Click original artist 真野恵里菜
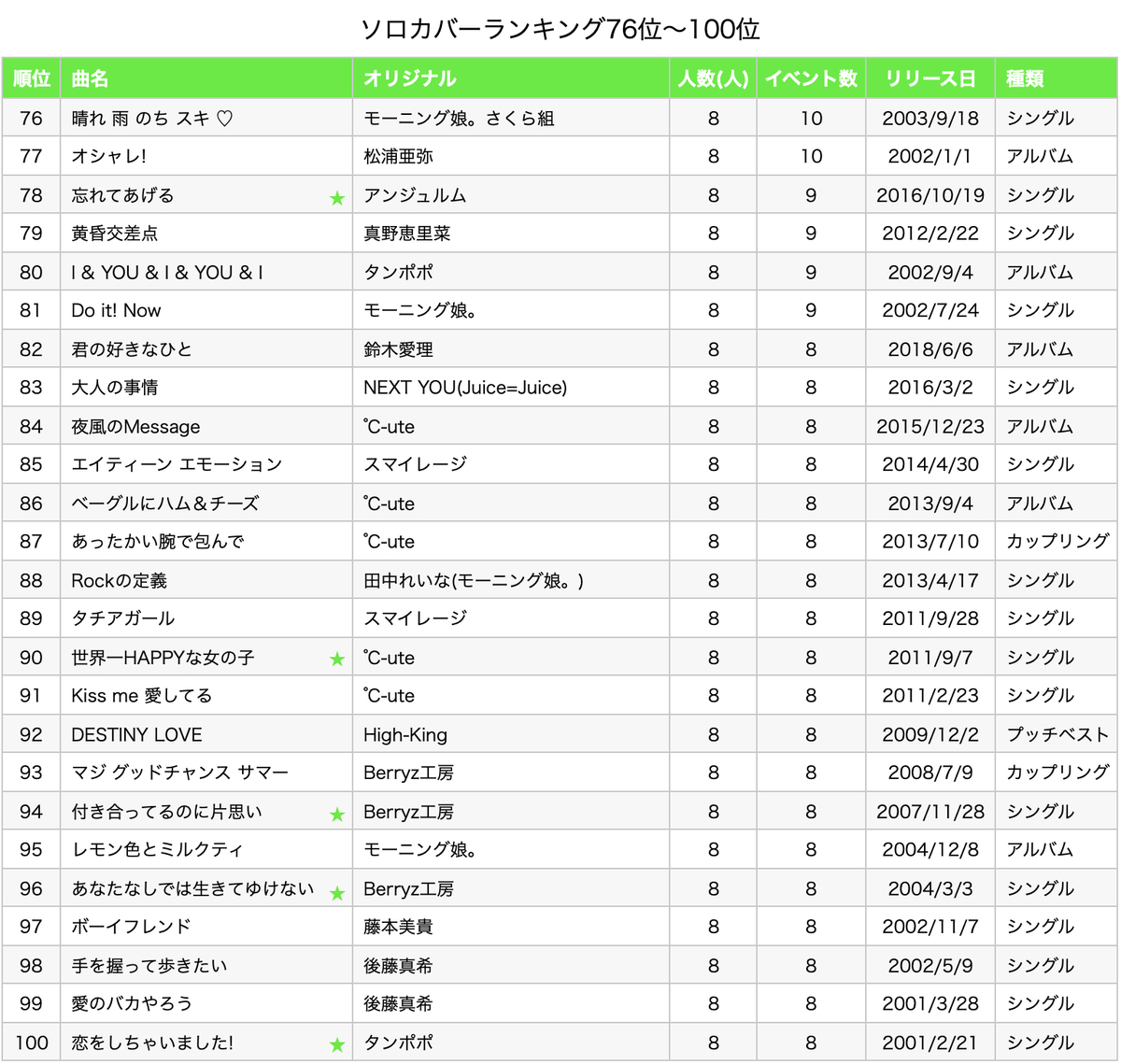Image resolution: width=1121 pixels, height=1064 pixels. [x=406, y=234]
